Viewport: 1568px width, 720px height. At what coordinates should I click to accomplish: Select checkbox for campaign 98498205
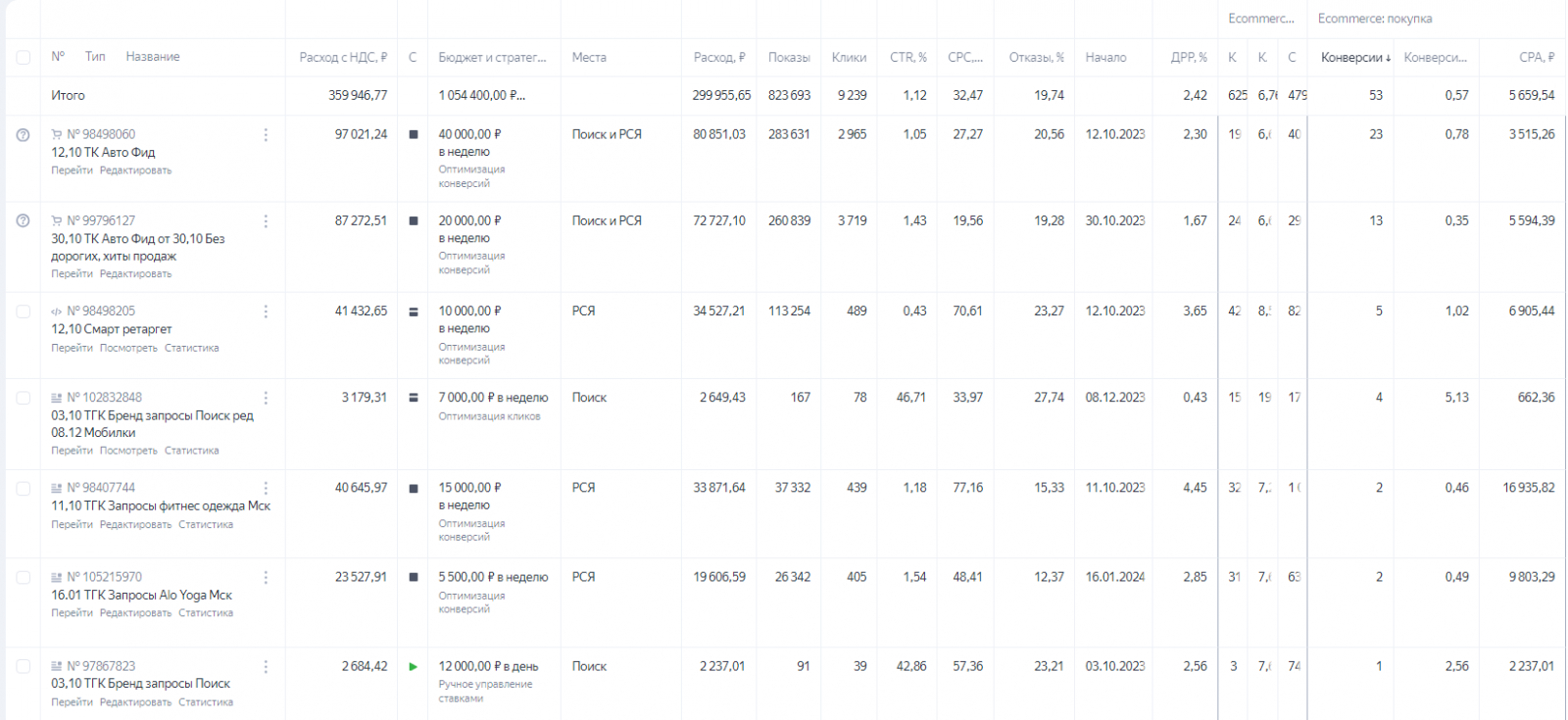23,312
